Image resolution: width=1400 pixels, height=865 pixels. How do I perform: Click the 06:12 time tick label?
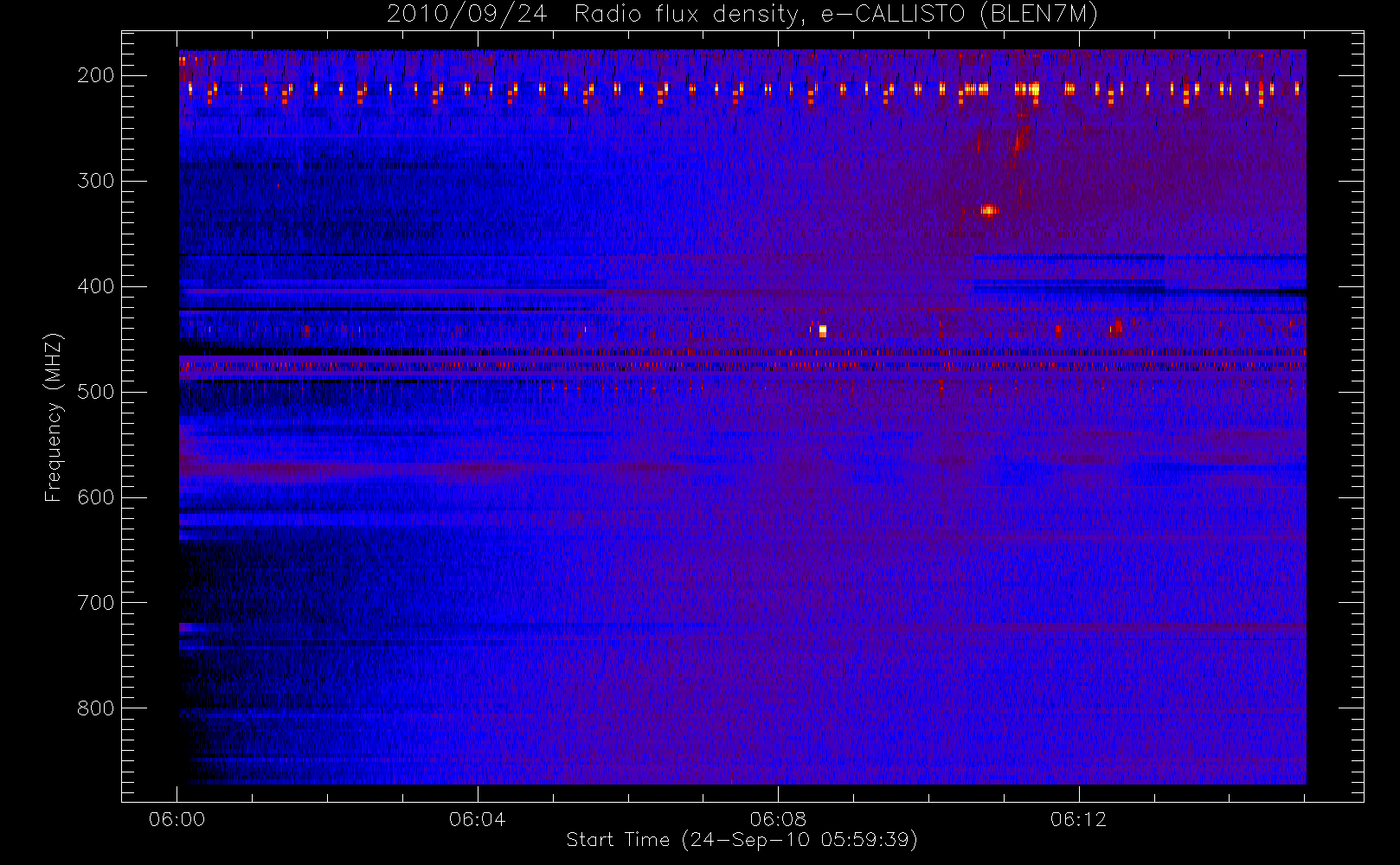pyautogui.click(x=1078, y=819)
